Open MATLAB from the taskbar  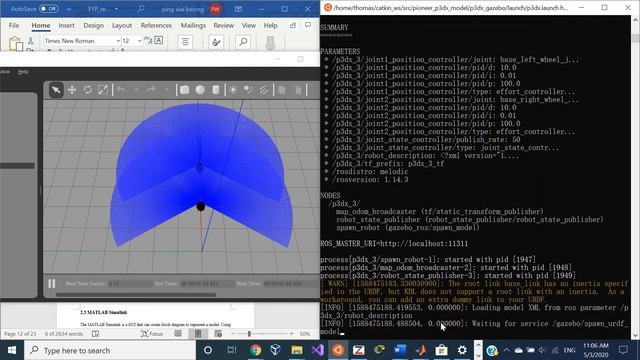(421, 350)
